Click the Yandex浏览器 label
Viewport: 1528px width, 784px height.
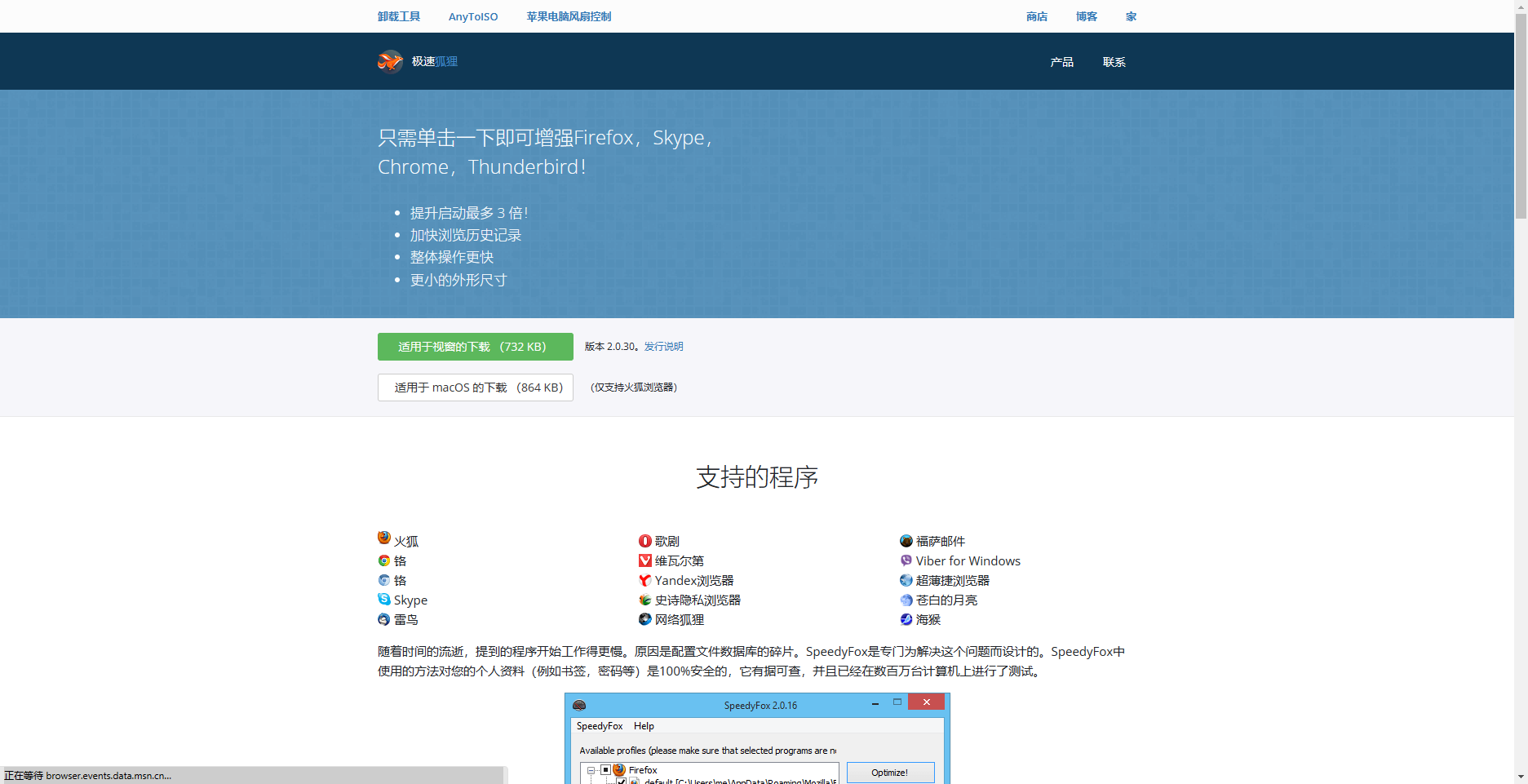694,580
